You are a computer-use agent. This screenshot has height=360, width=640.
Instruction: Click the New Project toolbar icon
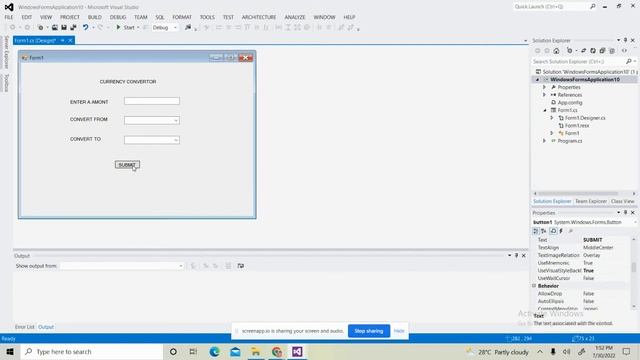[x=40, y=27]
